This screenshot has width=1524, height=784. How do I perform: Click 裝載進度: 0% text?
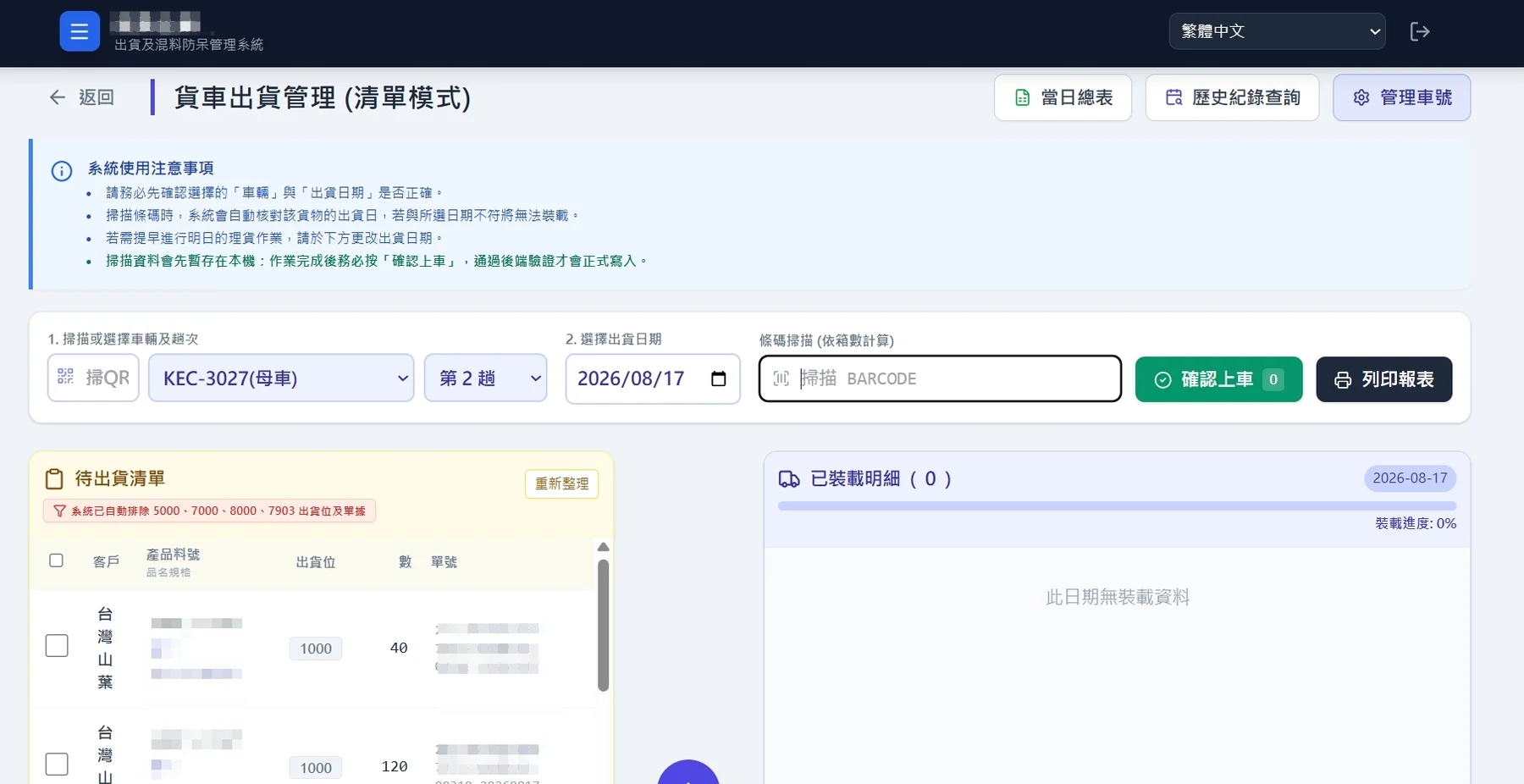pyautogui.click(x=1416, y=524)
